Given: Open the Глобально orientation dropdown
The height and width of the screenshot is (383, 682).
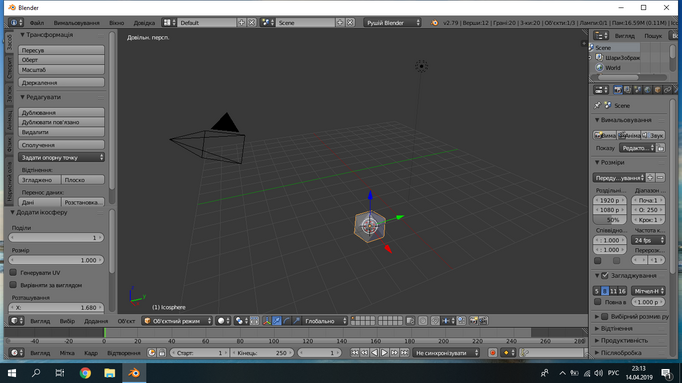Looking at the screenshot, I should [325, 321].
